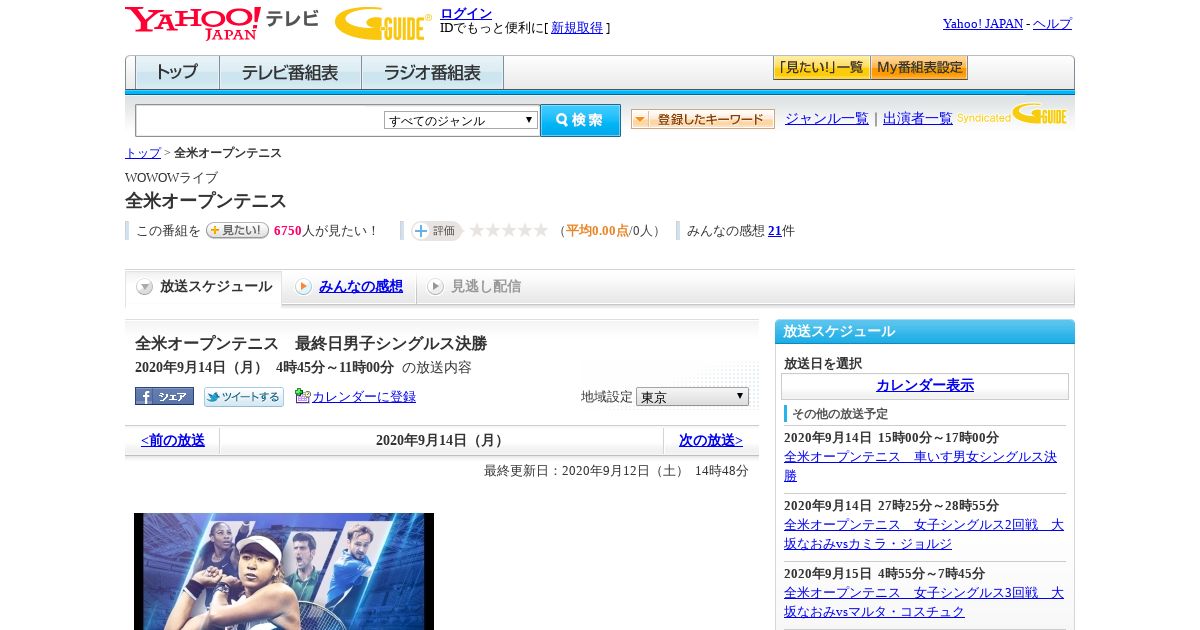Click the 放送スケジュール sidebar panel header
The image size is (1200, 630).
[925, 332]
